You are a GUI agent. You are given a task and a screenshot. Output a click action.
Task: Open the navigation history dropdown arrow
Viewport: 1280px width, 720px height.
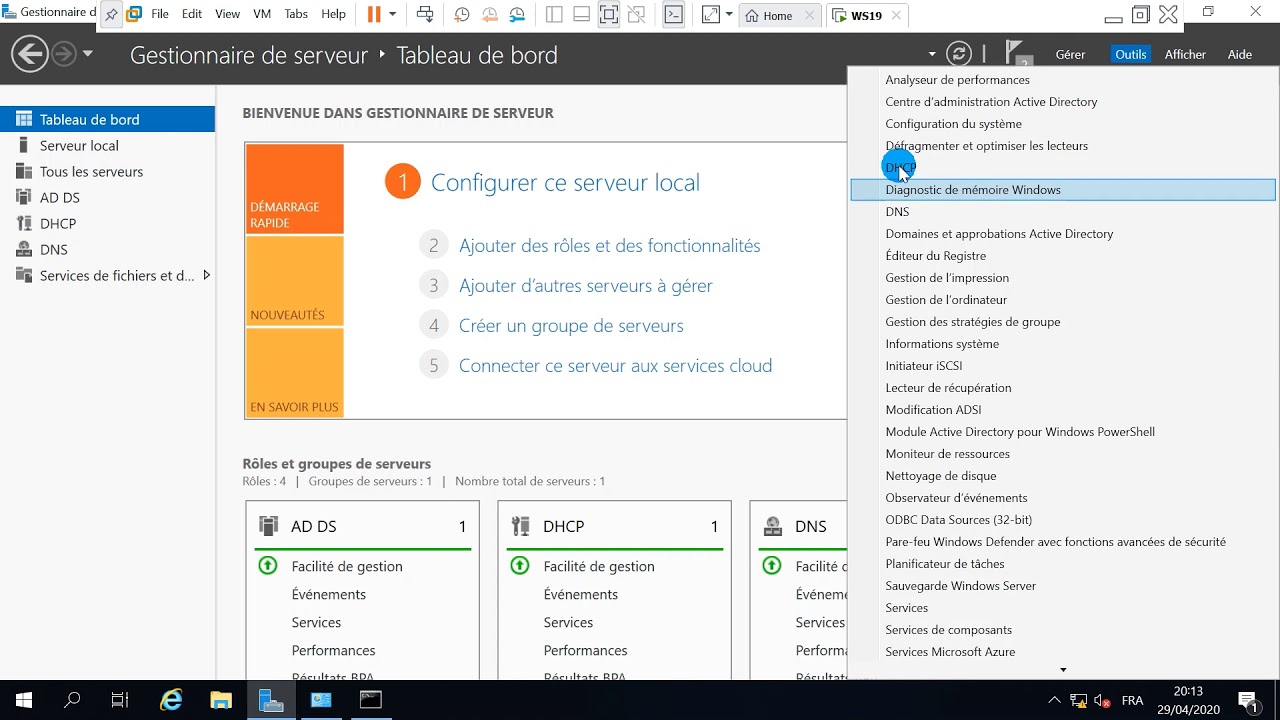(88, 54)
